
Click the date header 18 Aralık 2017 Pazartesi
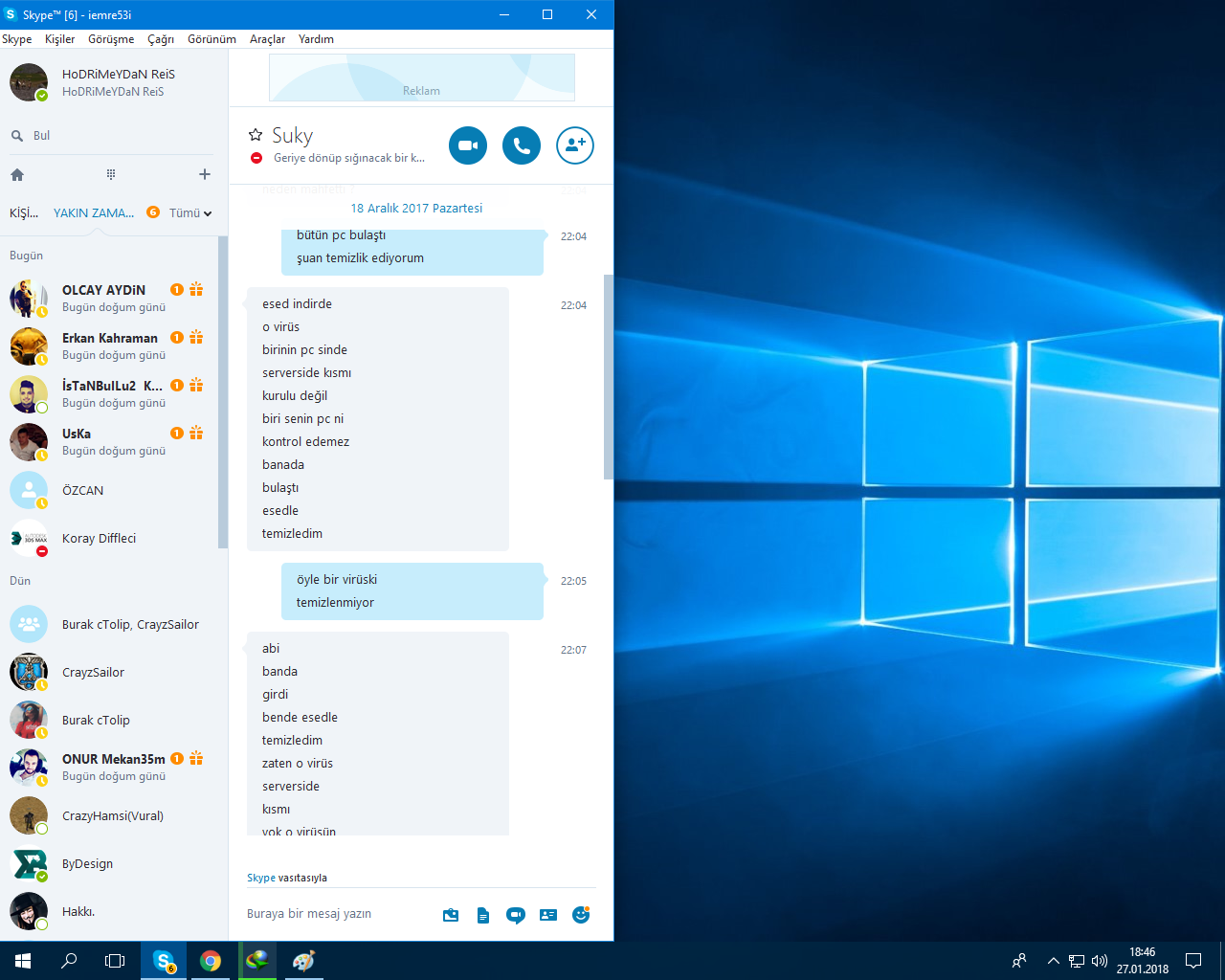click(416, 208)
